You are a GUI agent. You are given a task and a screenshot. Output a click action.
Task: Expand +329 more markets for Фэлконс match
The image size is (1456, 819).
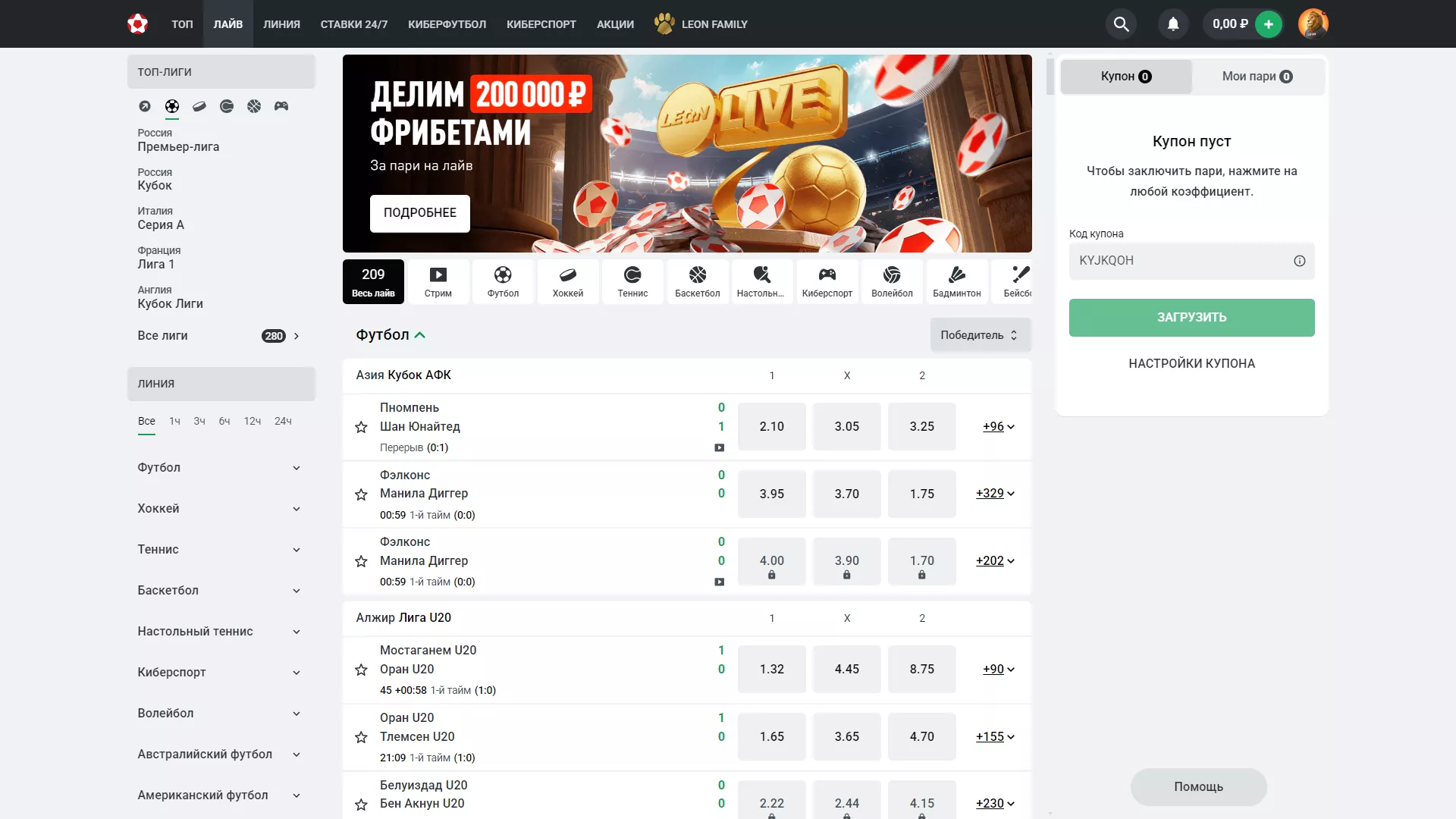tap(995, 494)
